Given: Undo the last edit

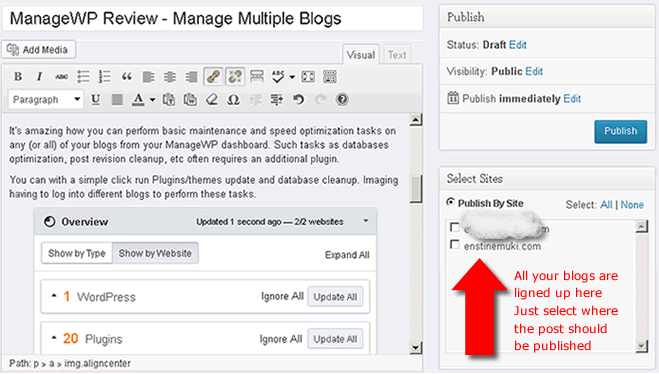Looking at the screenshot, I should 299,100.
